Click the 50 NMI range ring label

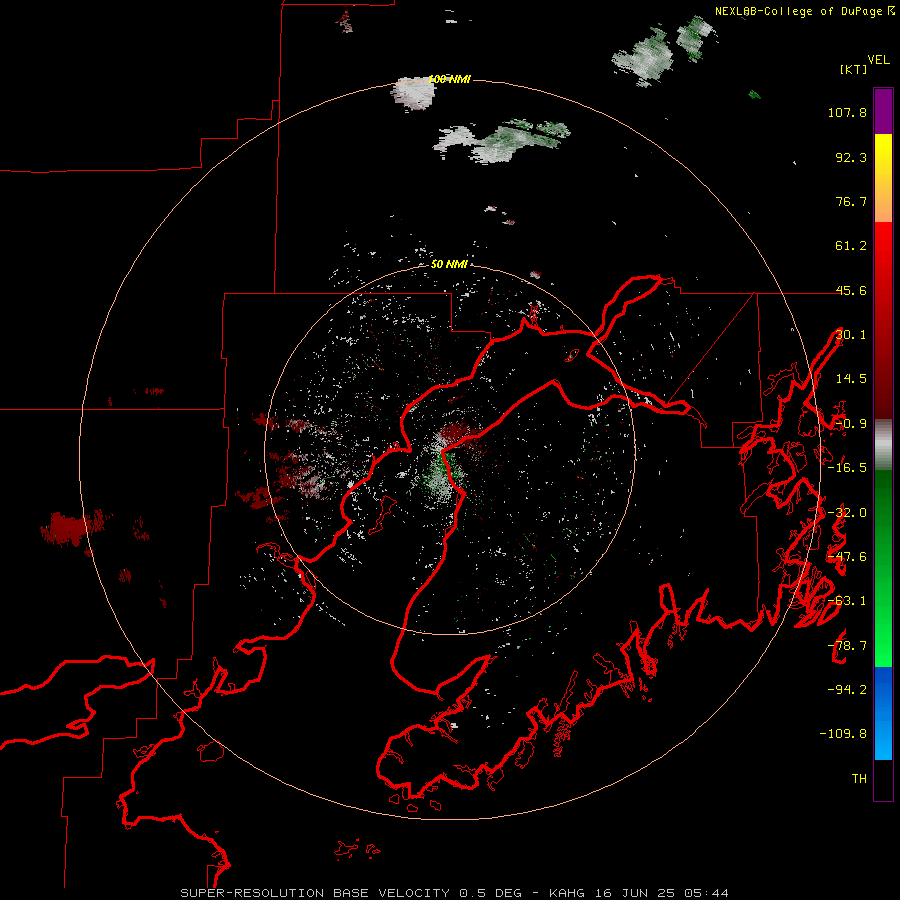point(449,265)
